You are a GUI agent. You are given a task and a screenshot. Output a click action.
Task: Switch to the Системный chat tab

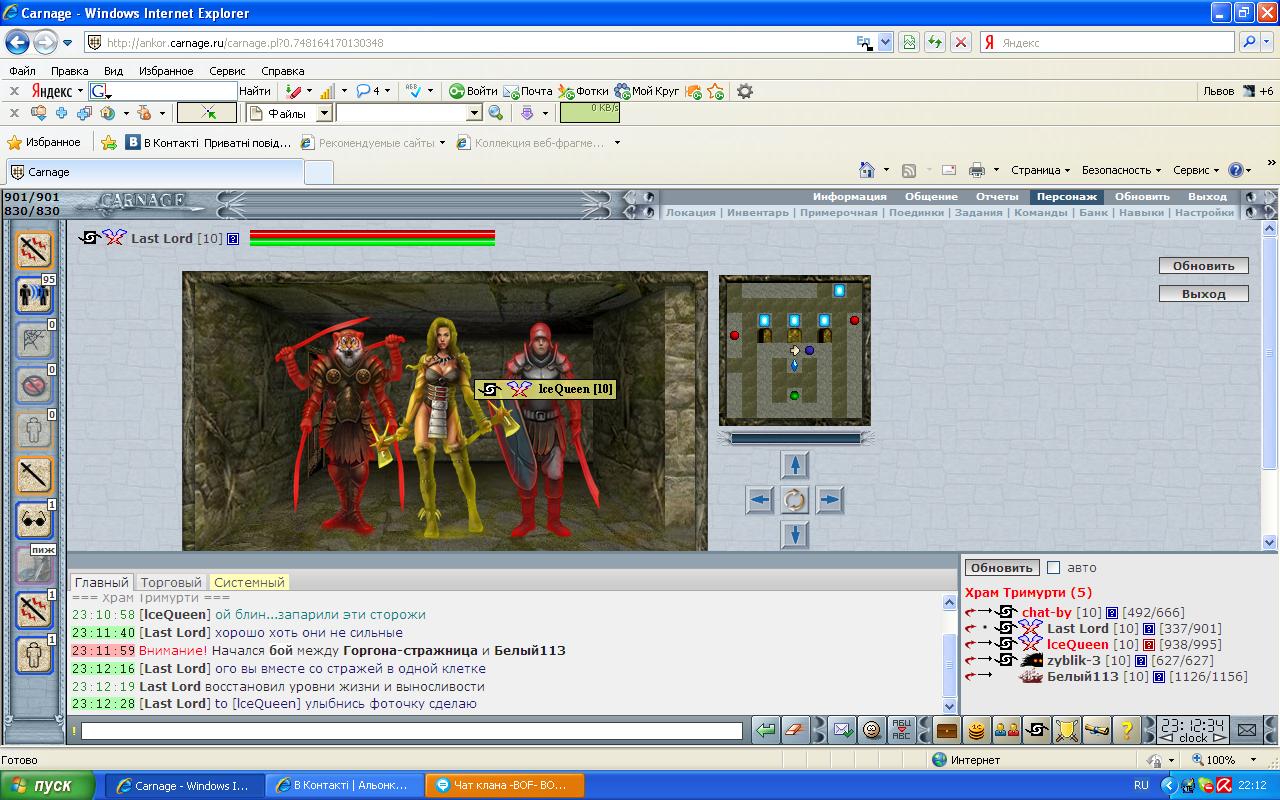pyautogui.click(x=249, y=582)
